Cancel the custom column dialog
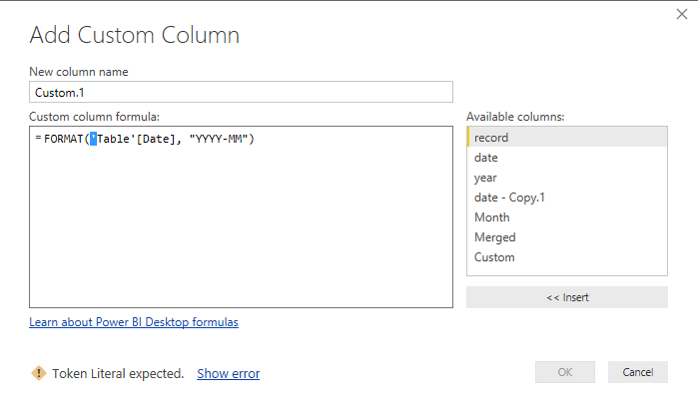The image size is (698, 412). click(x=637, y=372)
